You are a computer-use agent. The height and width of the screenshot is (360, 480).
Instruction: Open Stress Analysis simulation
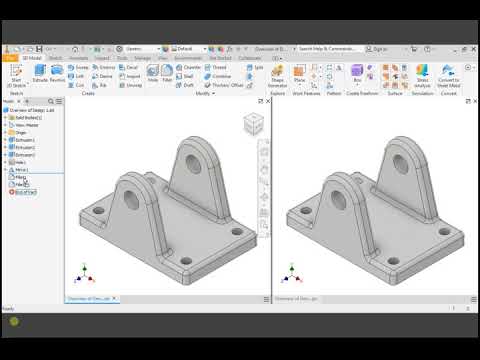coord(422,76)
